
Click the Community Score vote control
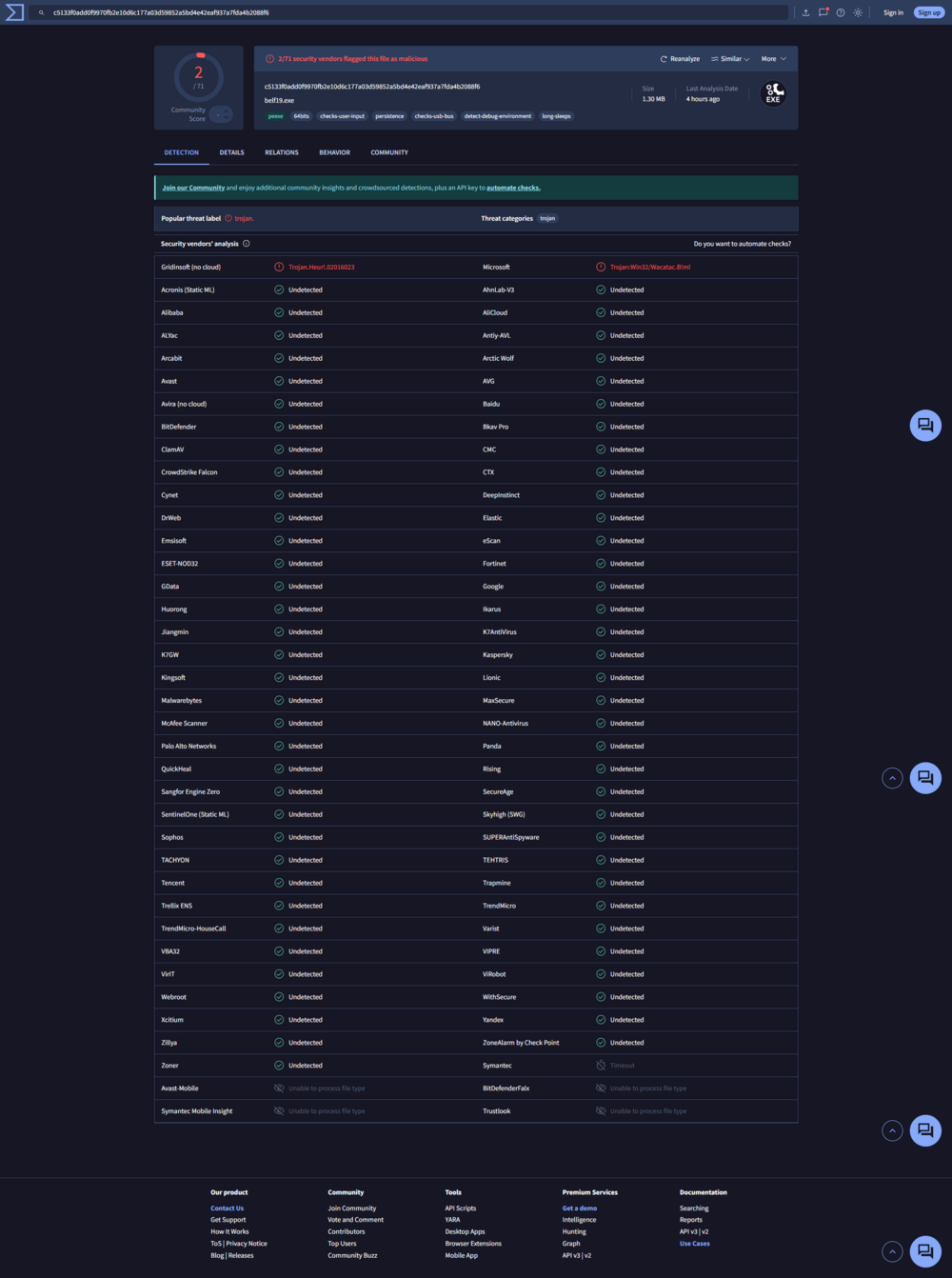tap(221, 114)
